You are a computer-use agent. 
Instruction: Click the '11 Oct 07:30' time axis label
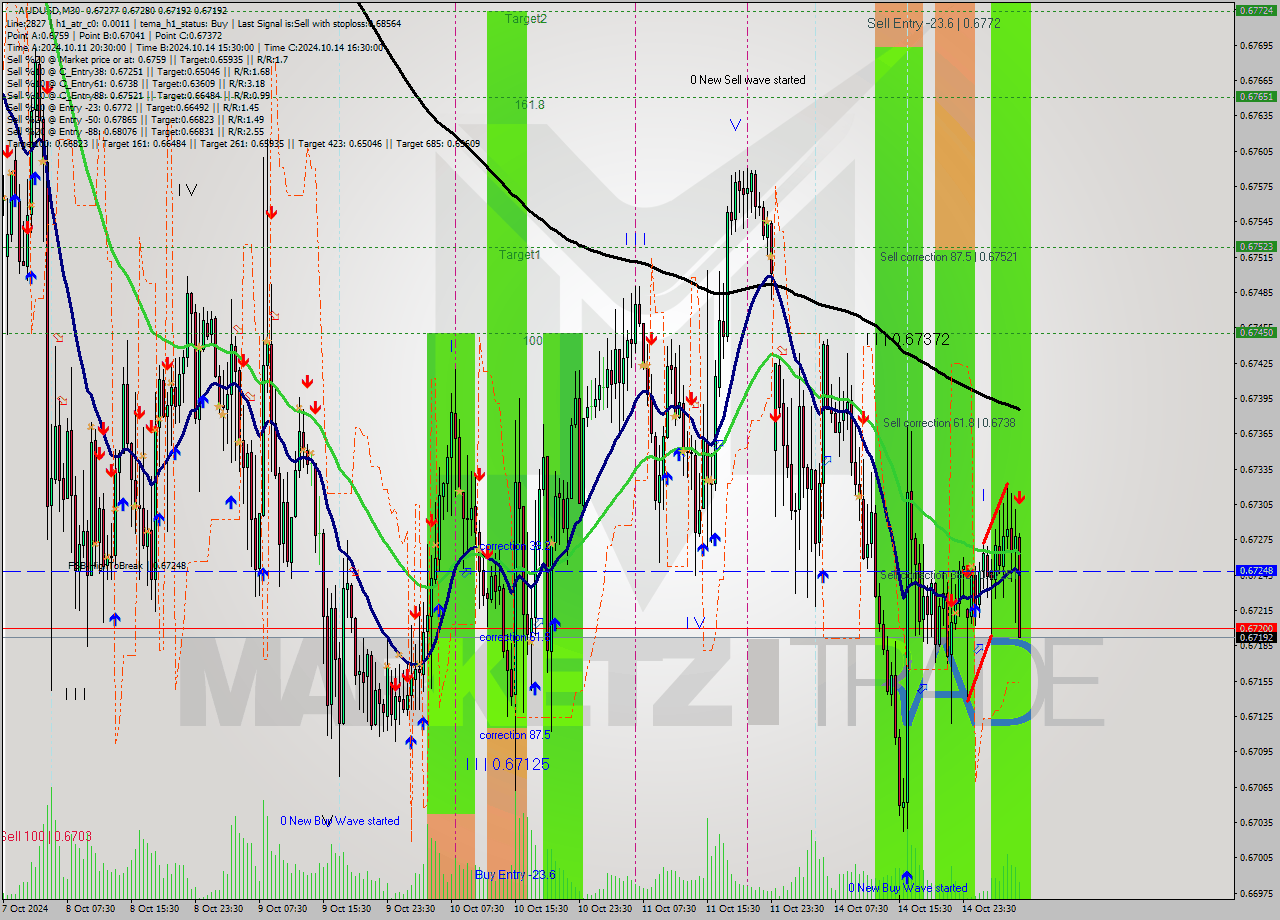(669, 909)
